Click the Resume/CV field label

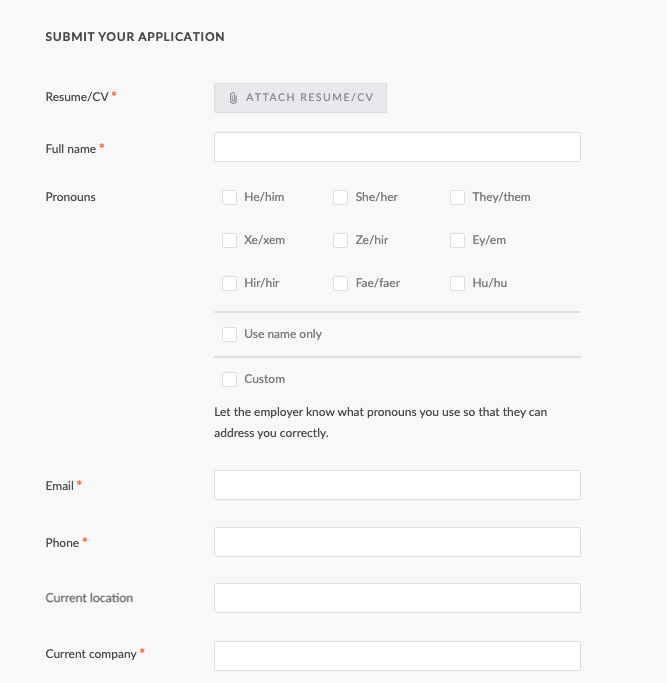76,96
